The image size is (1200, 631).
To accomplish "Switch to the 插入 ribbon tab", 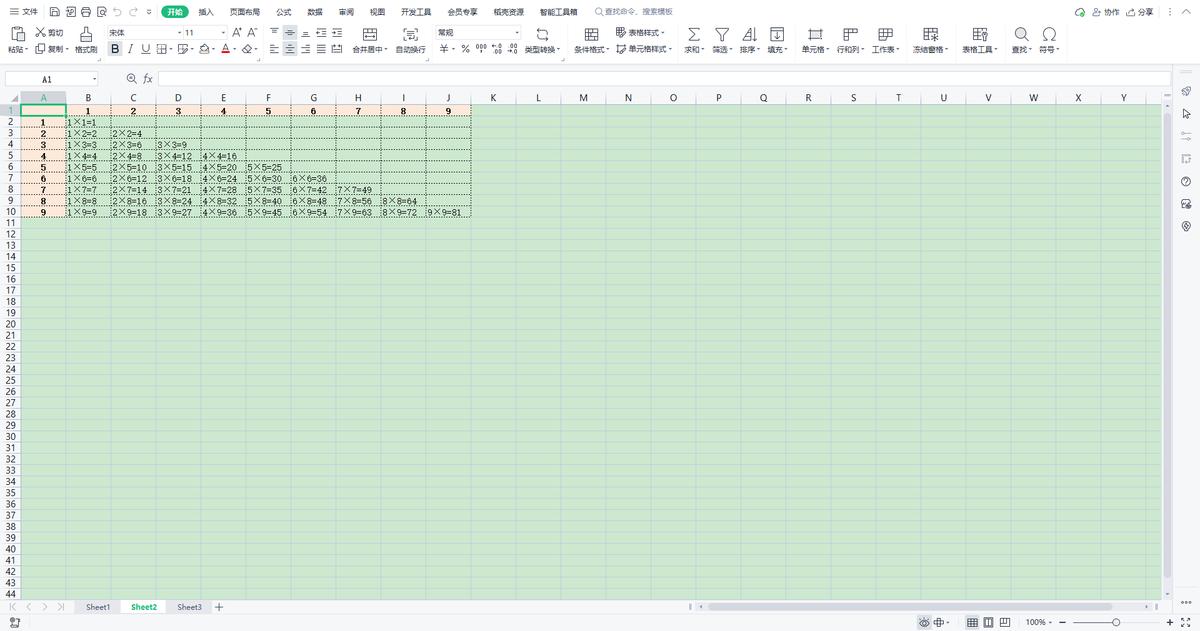I will coord(206,12).
